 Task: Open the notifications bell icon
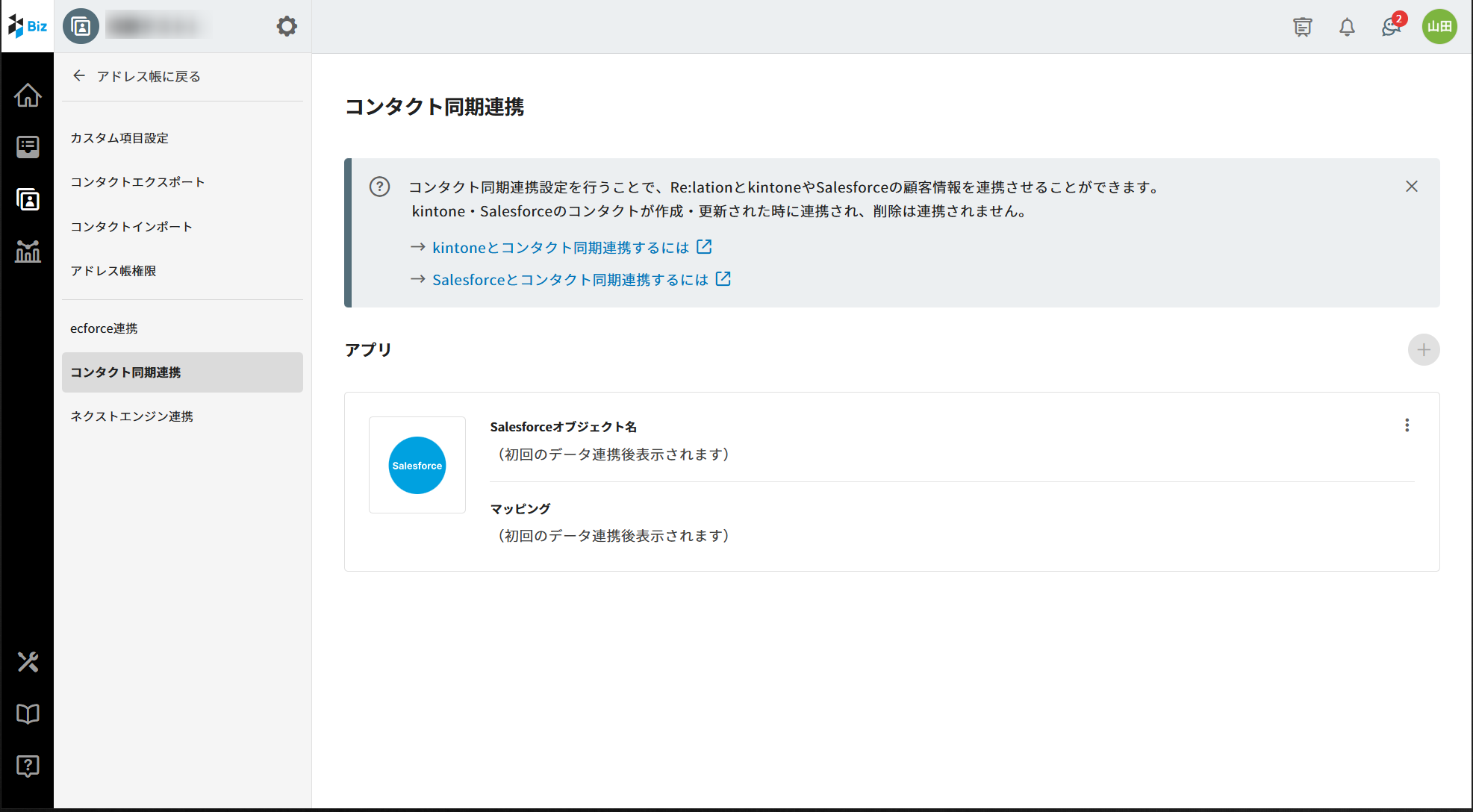pos(1347,28)
